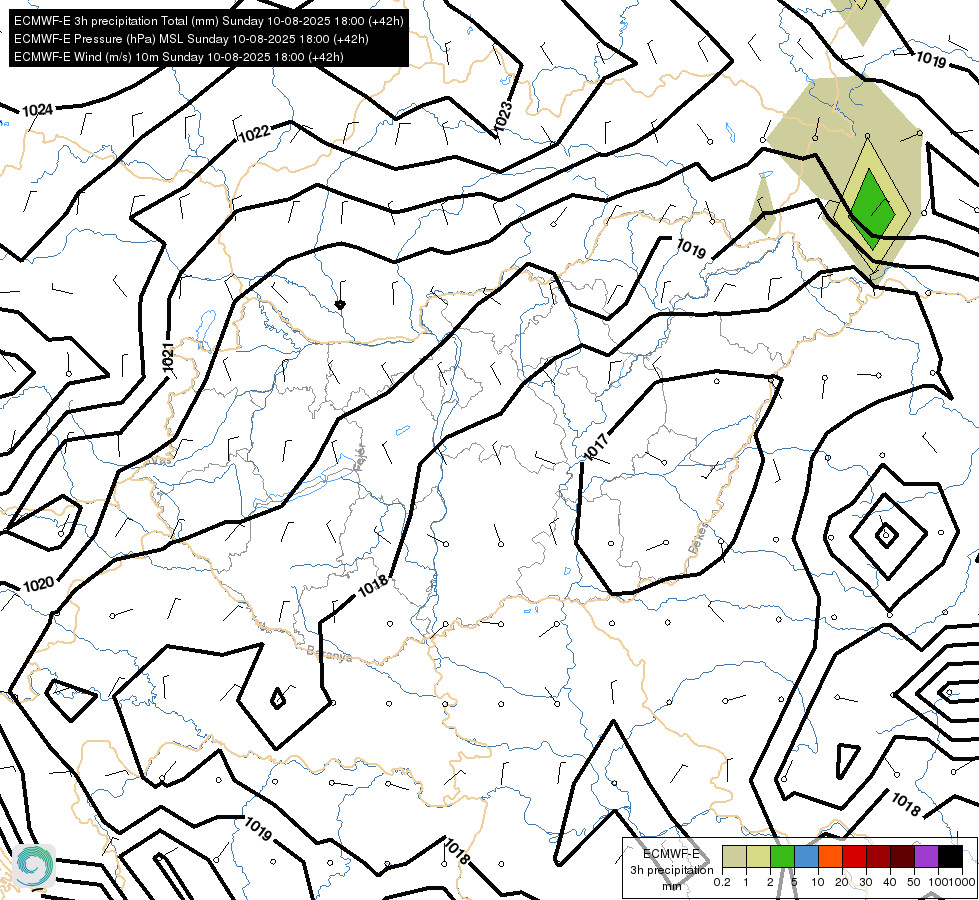The height and width of the screenshot is (900, 979).
Task: Select the orange 10 mm legend swatch
Action: [830, 856]
